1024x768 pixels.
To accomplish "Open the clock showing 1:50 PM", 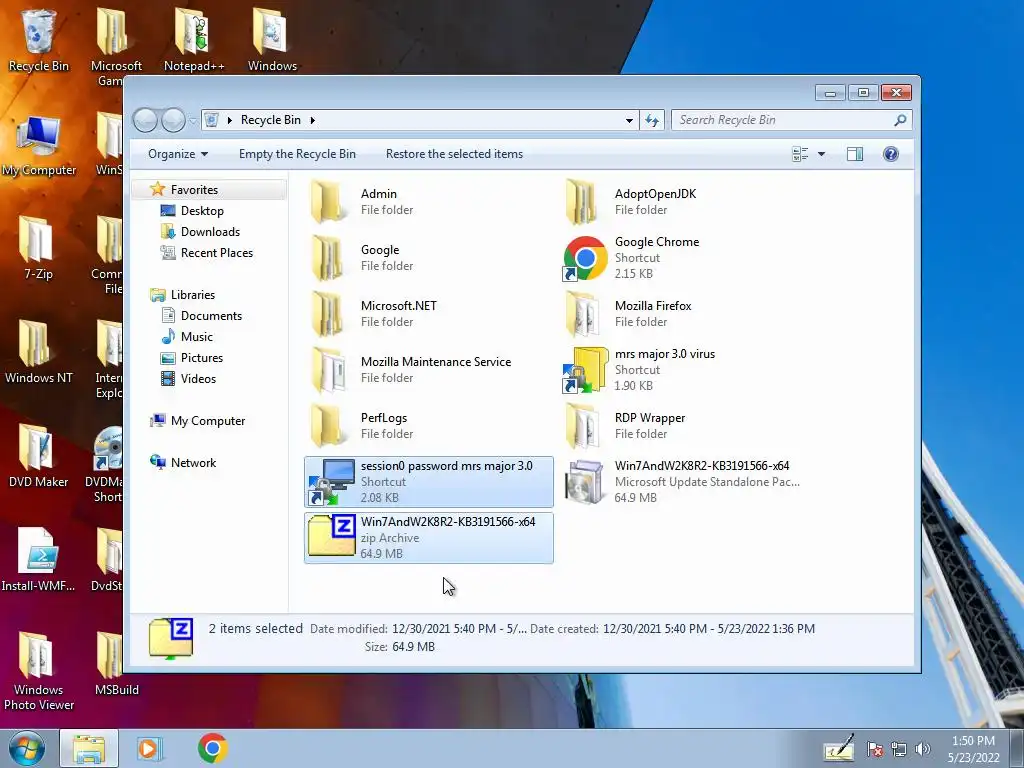I will 973,749.
